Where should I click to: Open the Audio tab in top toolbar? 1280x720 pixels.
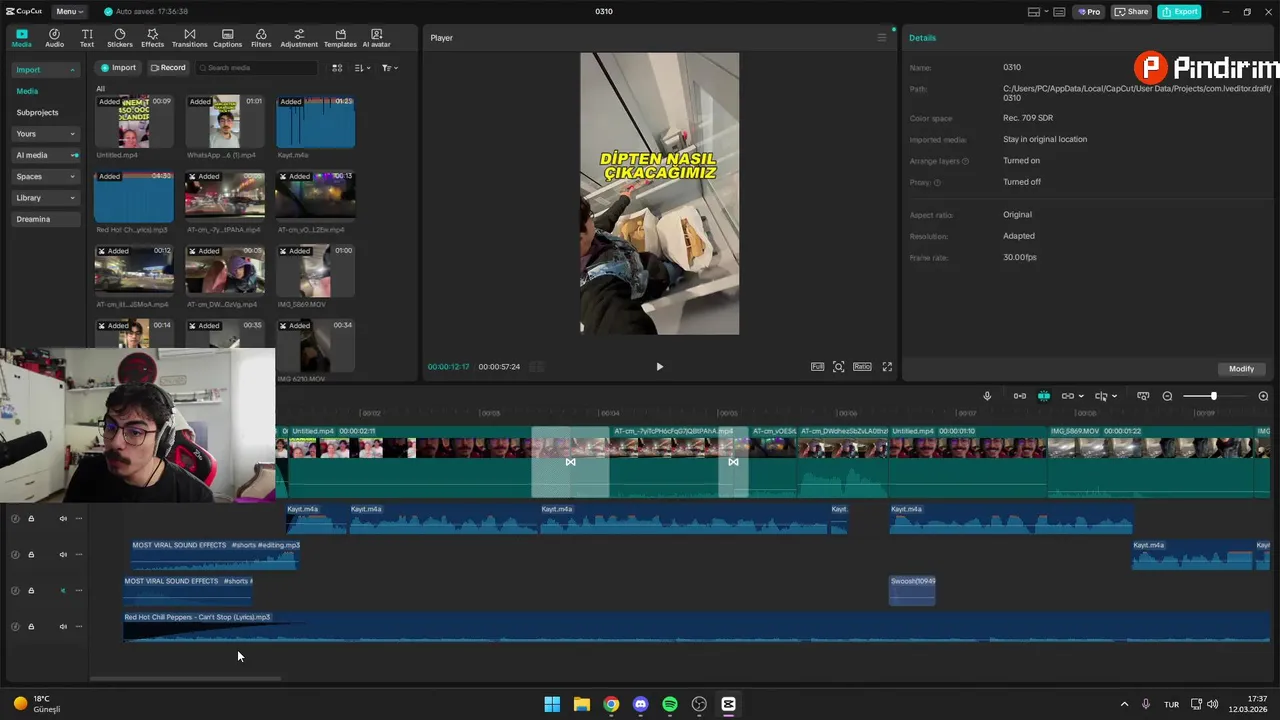click(x=54, y=38)
